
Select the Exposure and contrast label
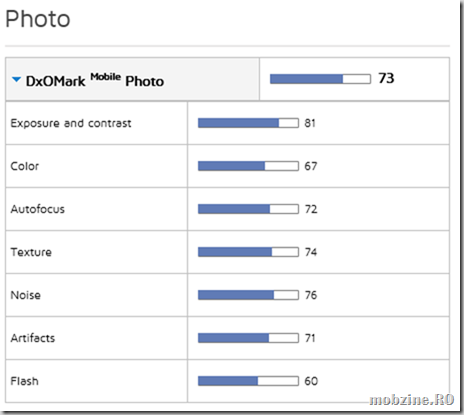pyautogui.click(x=71, y=123)
